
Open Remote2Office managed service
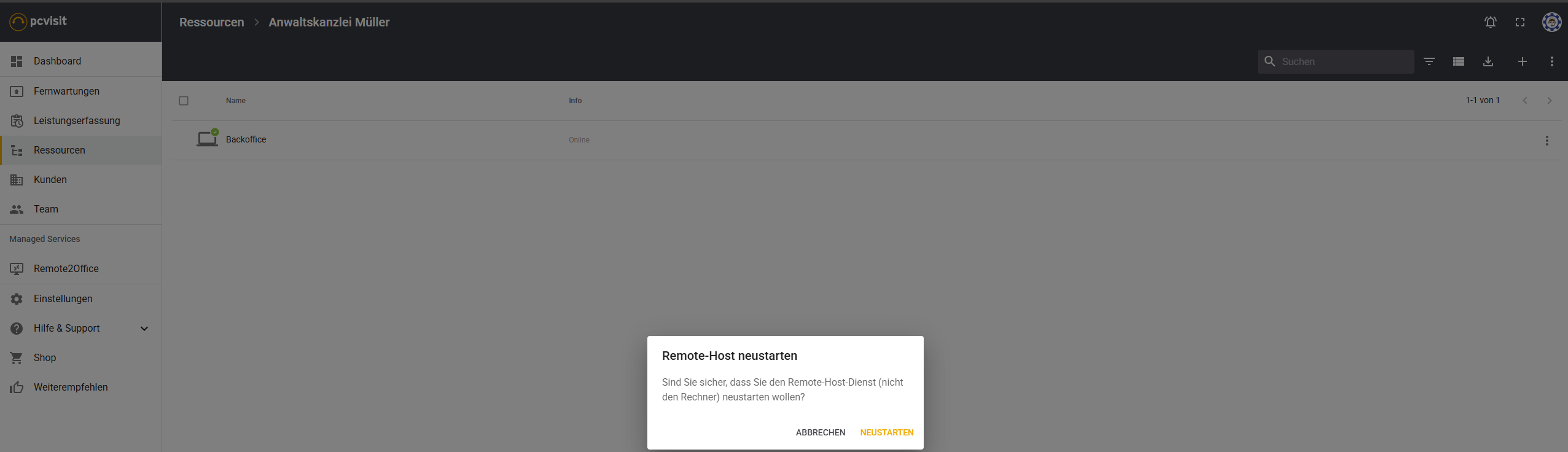point(66,269)
